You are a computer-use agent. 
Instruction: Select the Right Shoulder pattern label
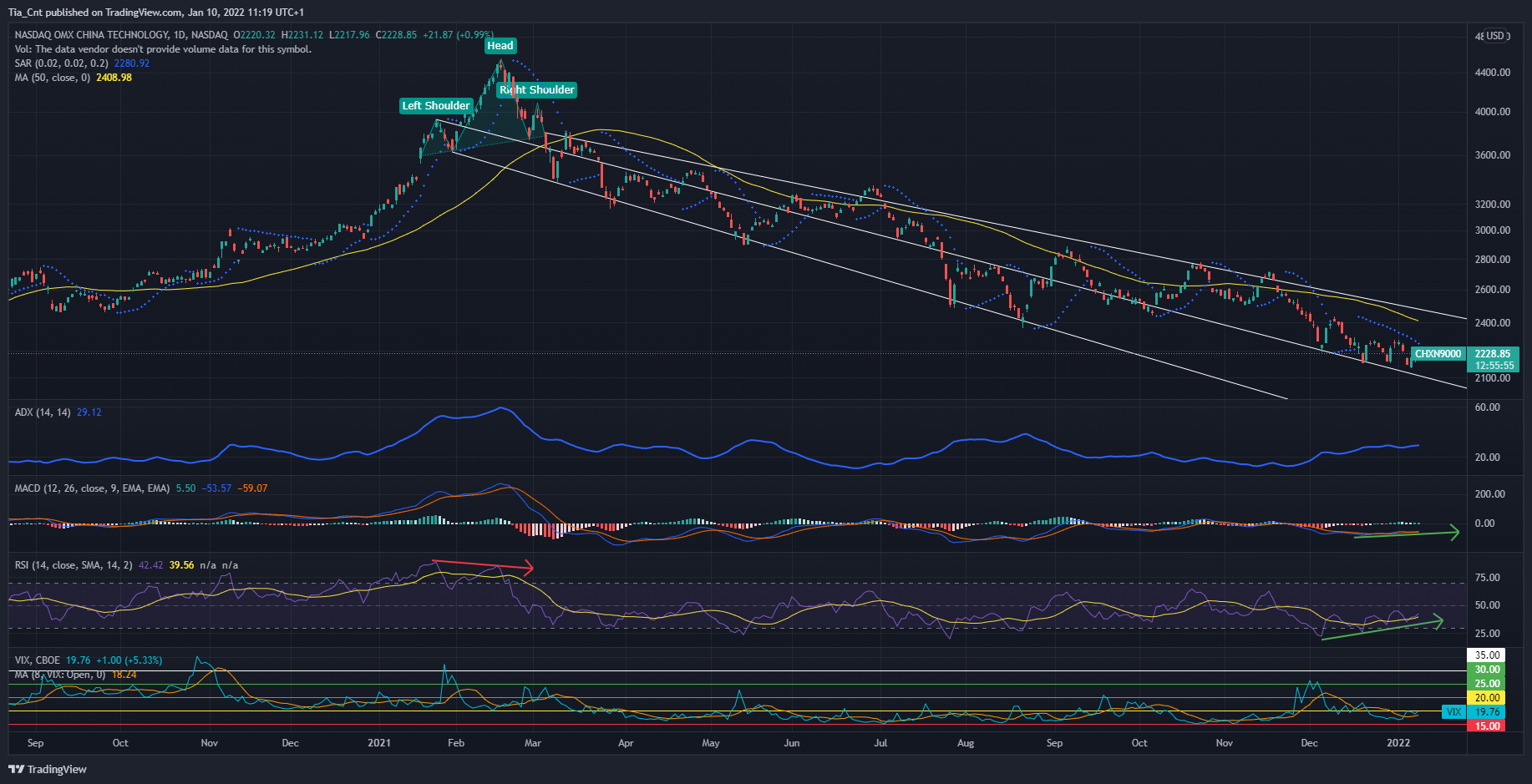(537, 89)
